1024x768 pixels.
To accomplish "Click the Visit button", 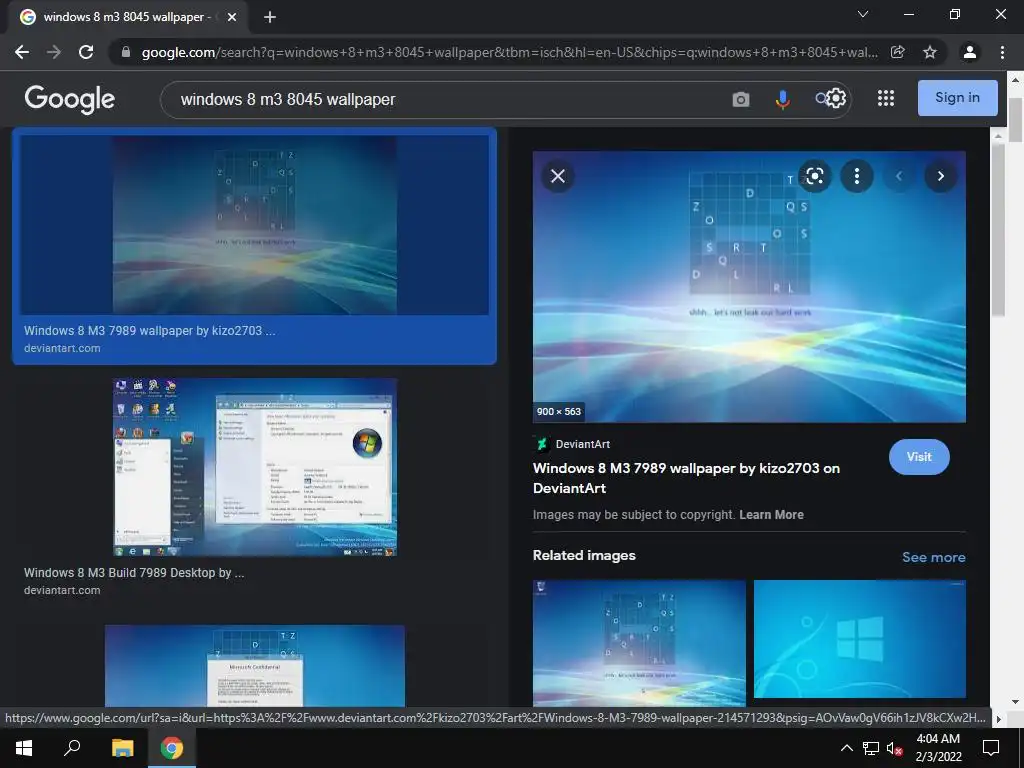I will click(x=919, y=457).
